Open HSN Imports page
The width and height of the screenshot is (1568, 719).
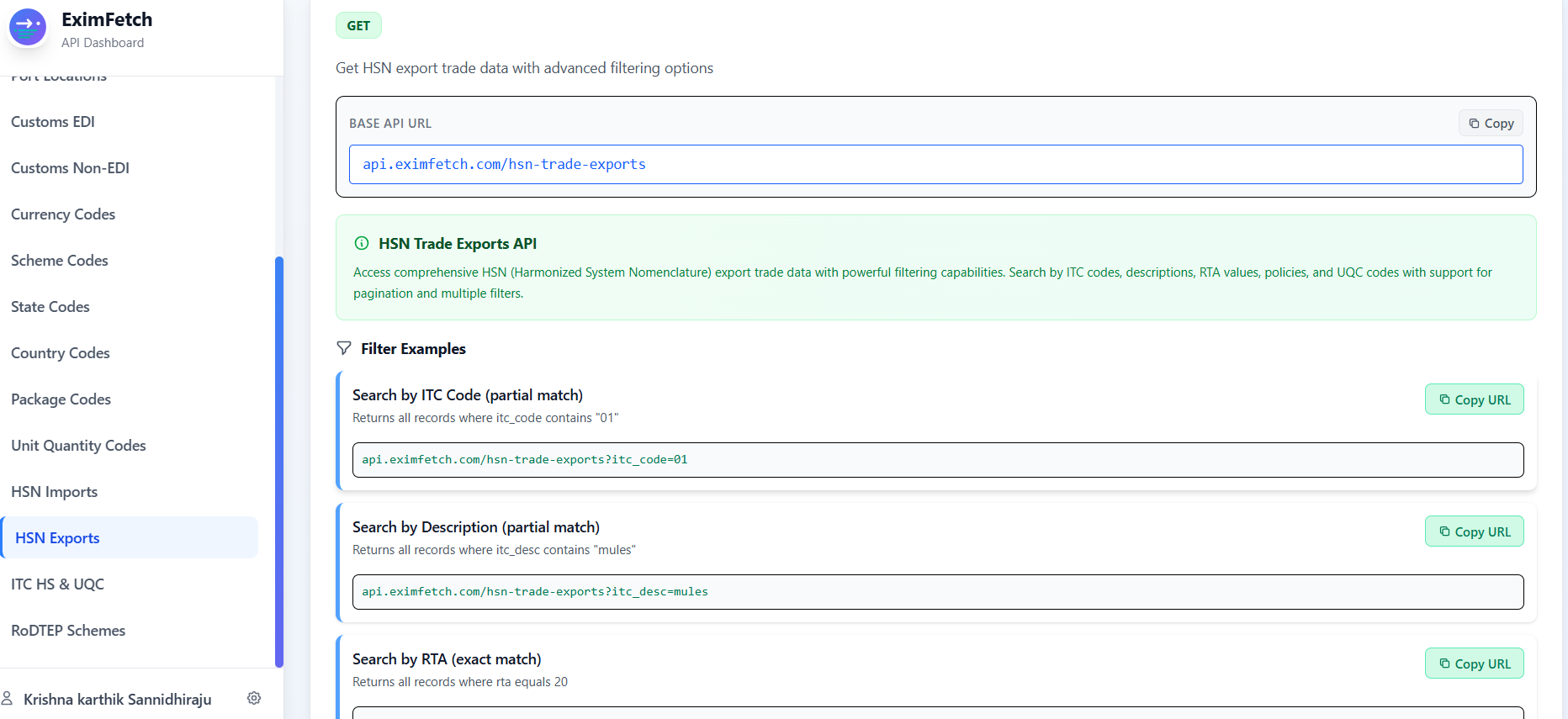coord(54,492)
